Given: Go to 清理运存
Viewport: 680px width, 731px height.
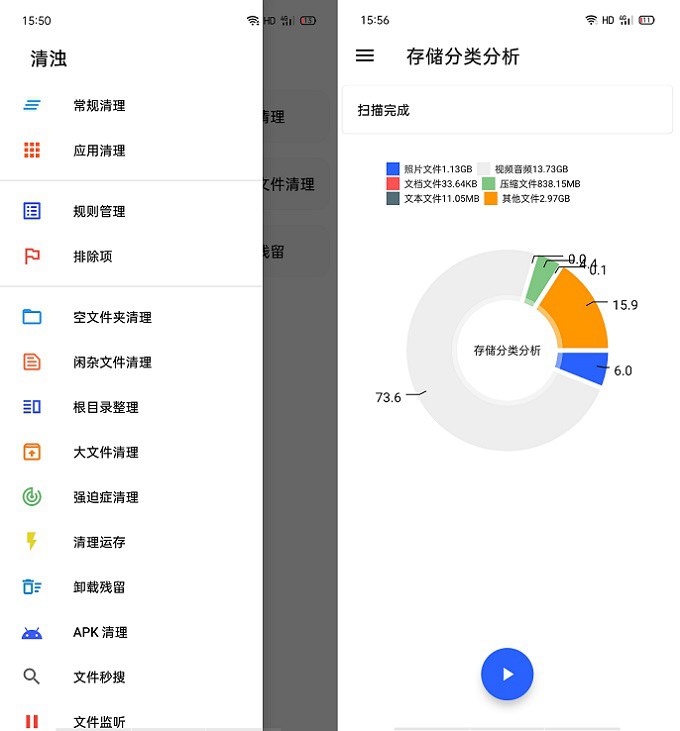Looking at the screenshot, I should tap(131, 541).
